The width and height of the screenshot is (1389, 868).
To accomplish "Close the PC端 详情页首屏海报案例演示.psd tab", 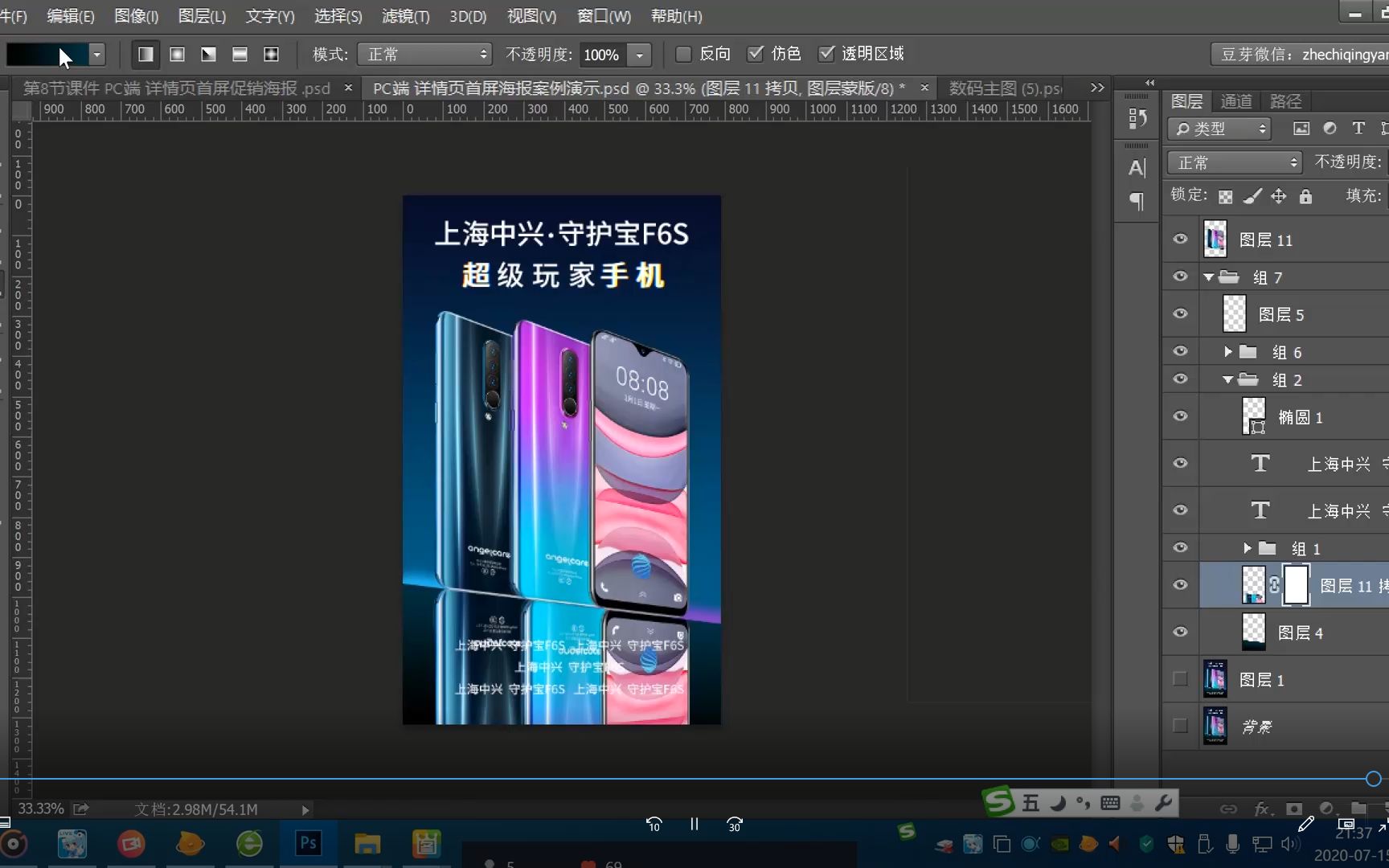I will click(x=924, y=88).
